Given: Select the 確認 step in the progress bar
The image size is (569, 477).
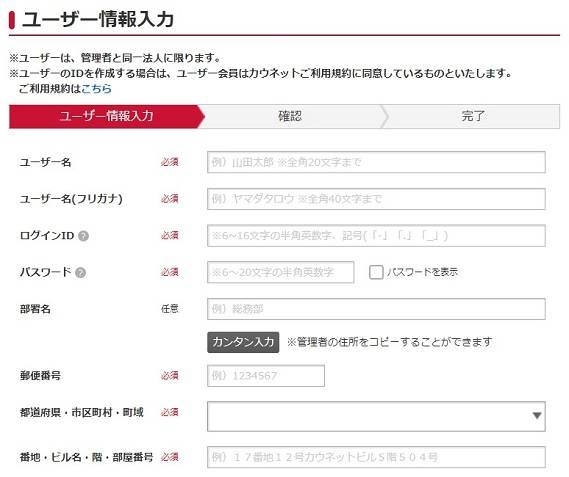Looking at the screenshot, I should (290, 117).
